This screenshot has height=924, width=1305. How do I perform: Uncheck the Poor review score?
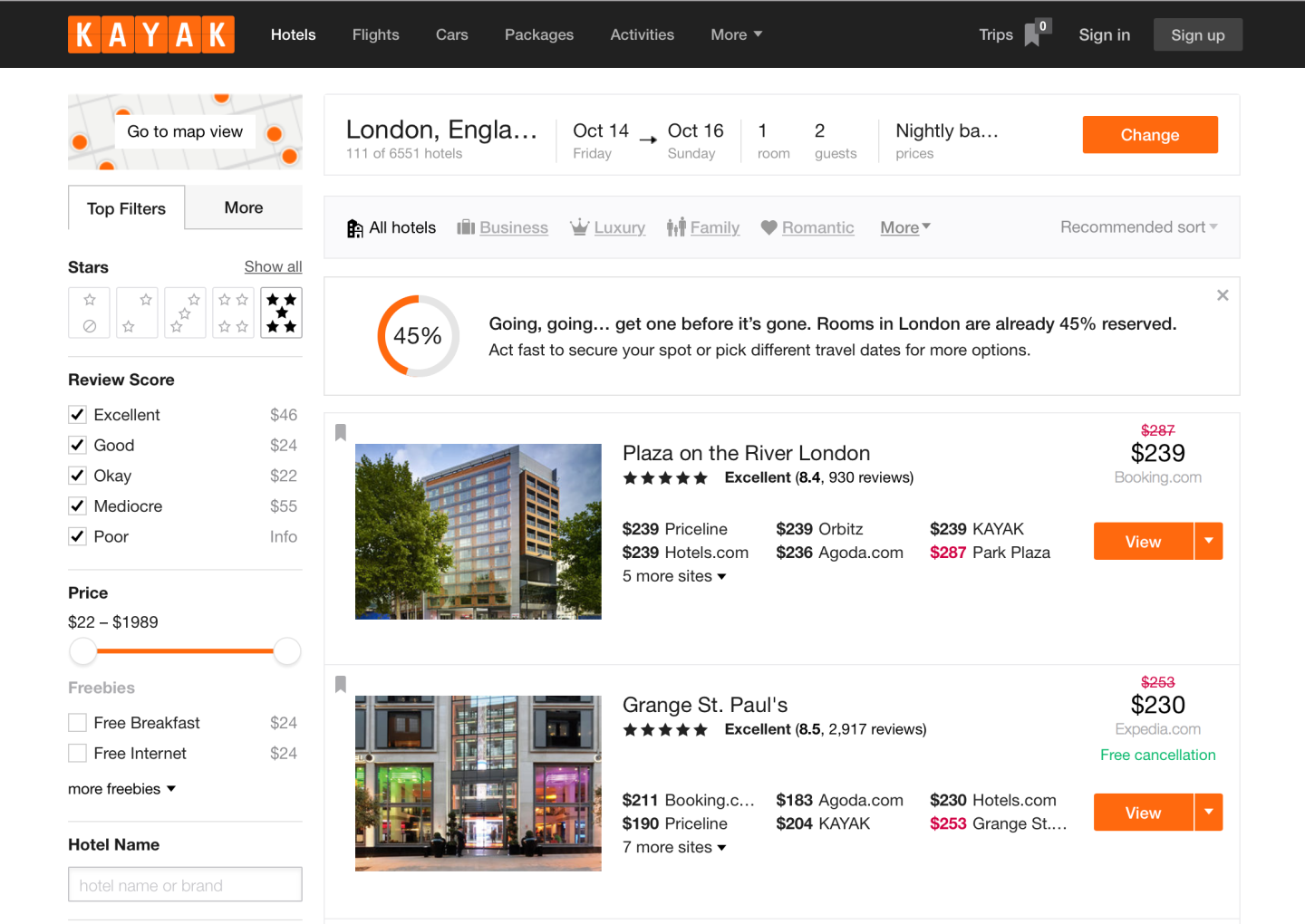pos(78,536)
